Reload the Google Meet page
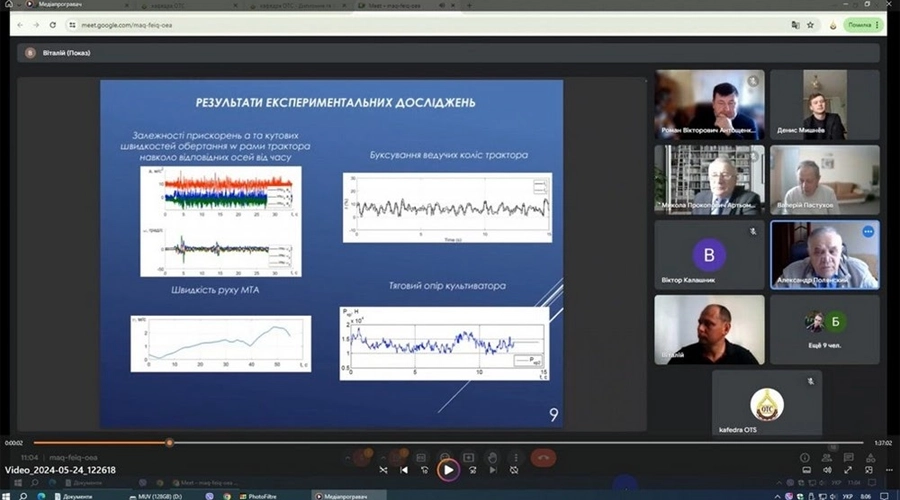This screenshot has width=900, height=500. point(52,24)
